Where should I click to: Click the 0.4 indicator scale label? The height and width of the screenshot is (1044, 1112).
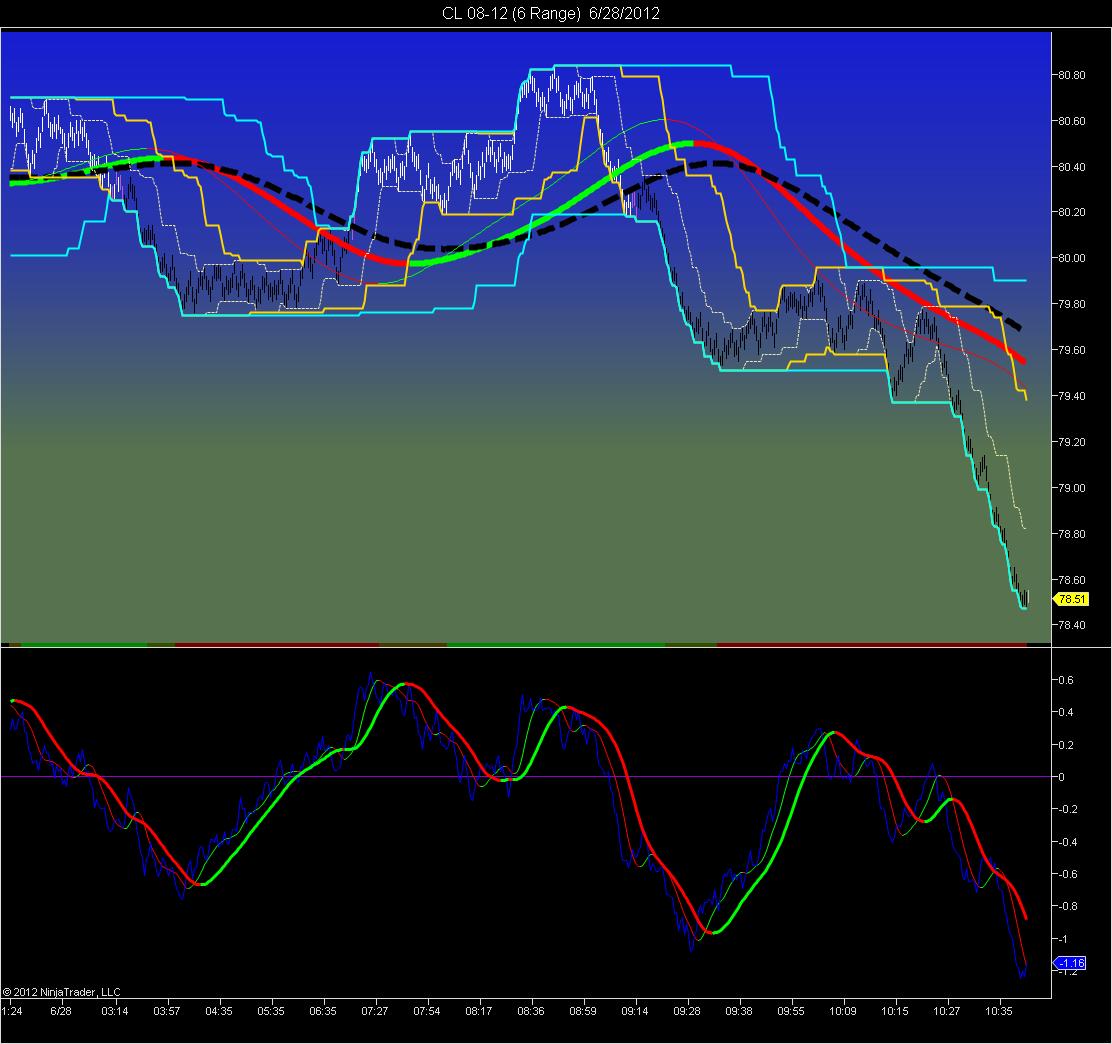point(1066,712)
